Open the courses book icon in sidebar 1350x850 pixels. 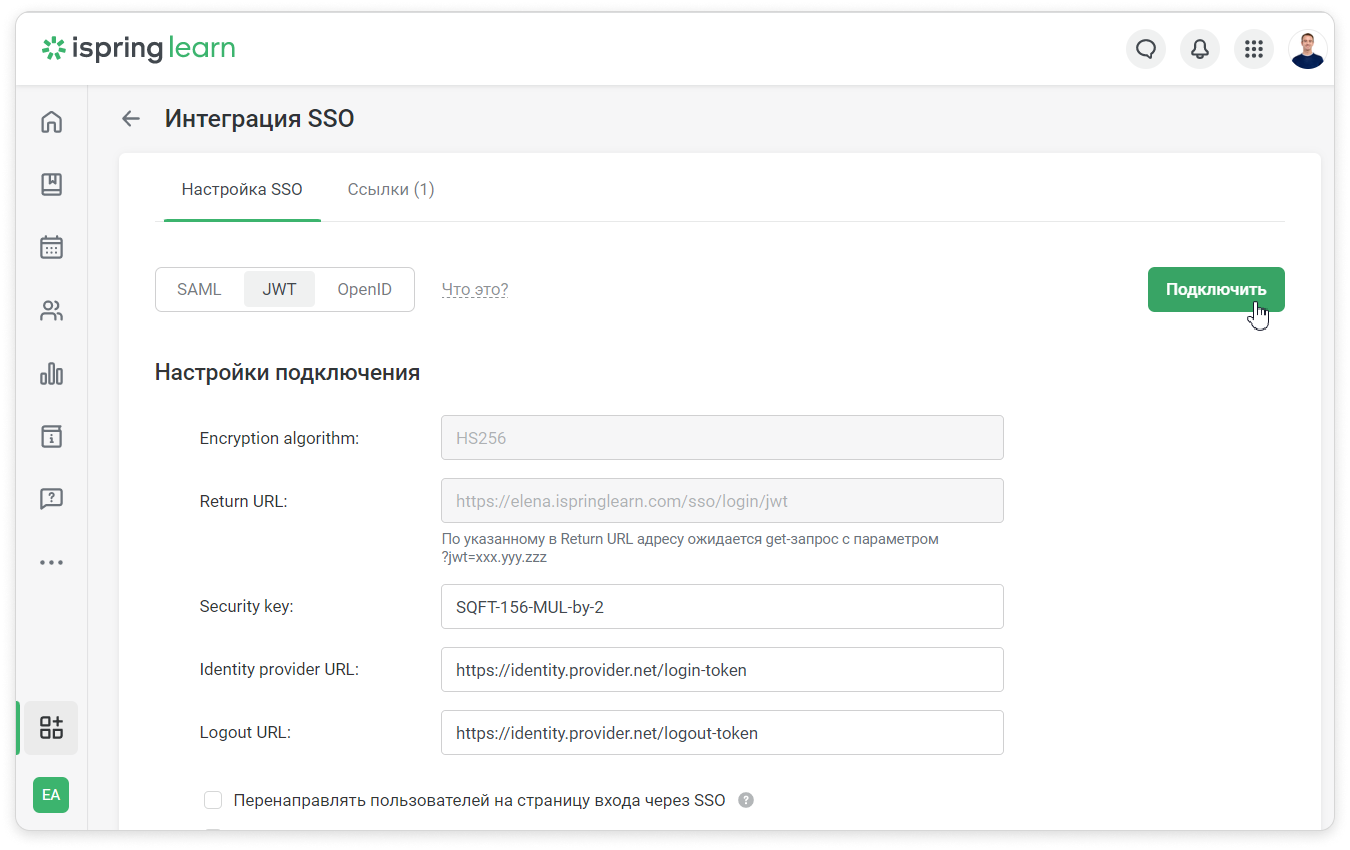coord(51,184)
